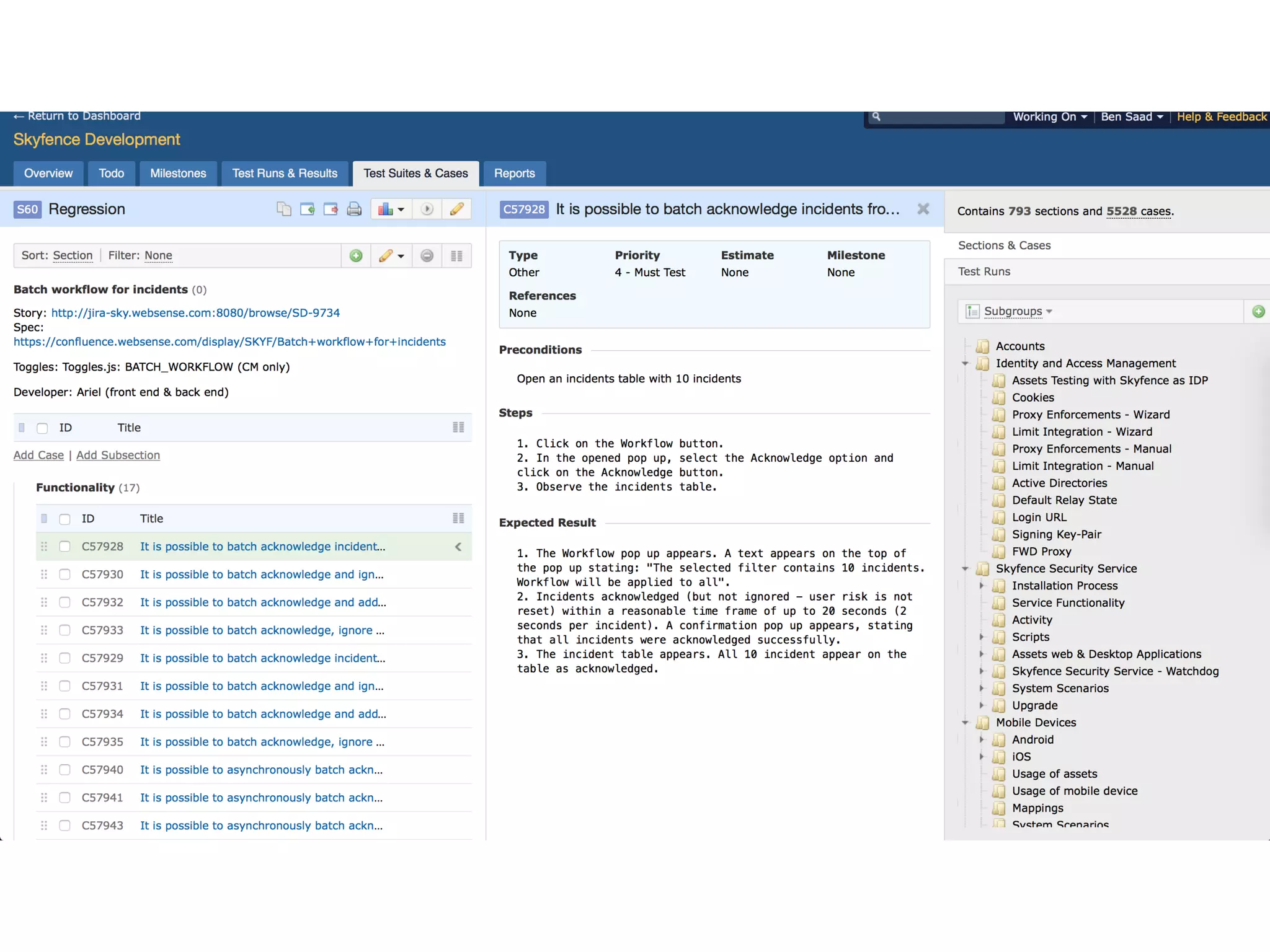Check the checkbox for case C57930

click(x=64, y=575)
